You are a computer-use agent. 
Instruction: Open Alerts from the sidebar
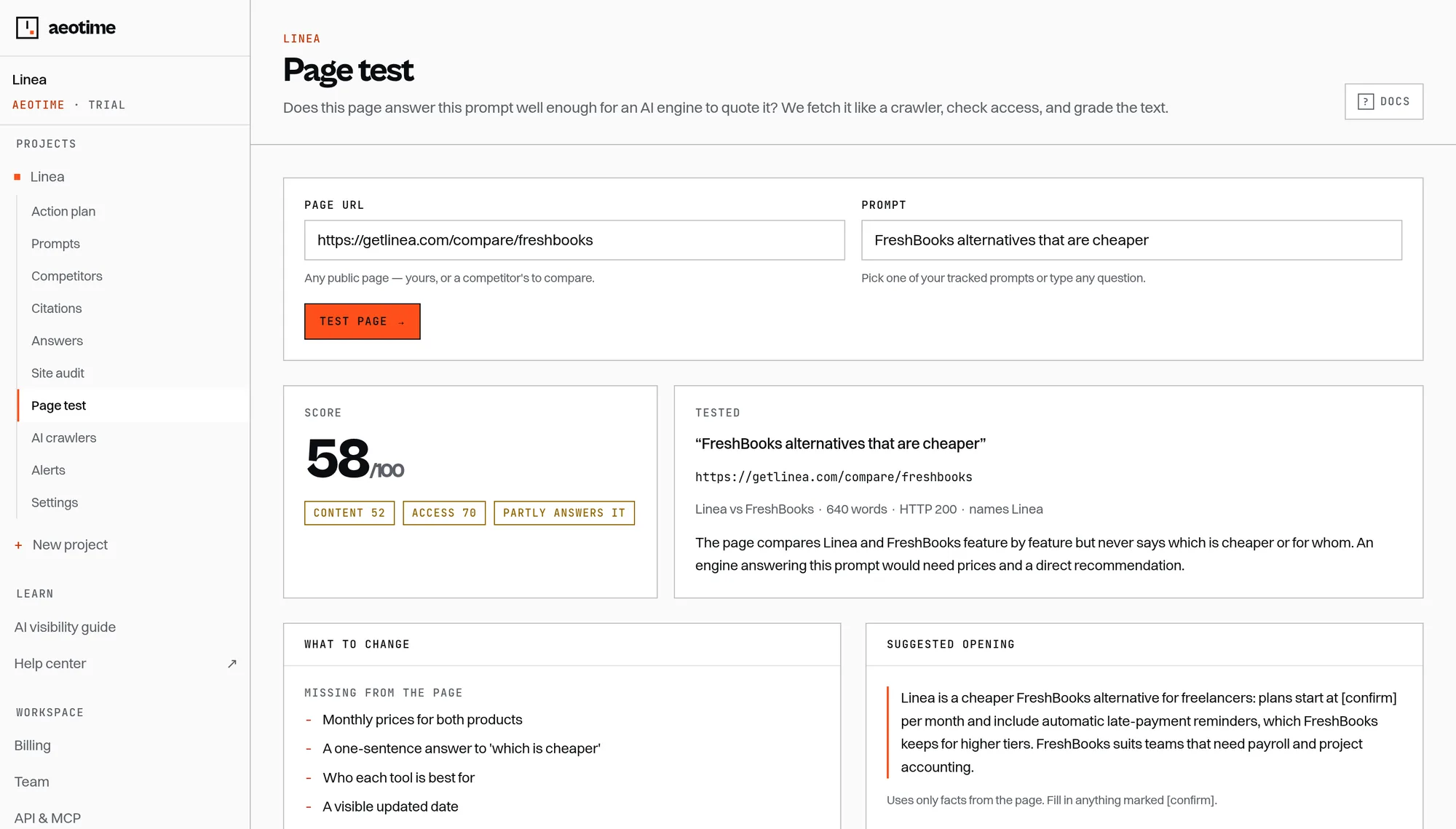(x=48, y=470)
